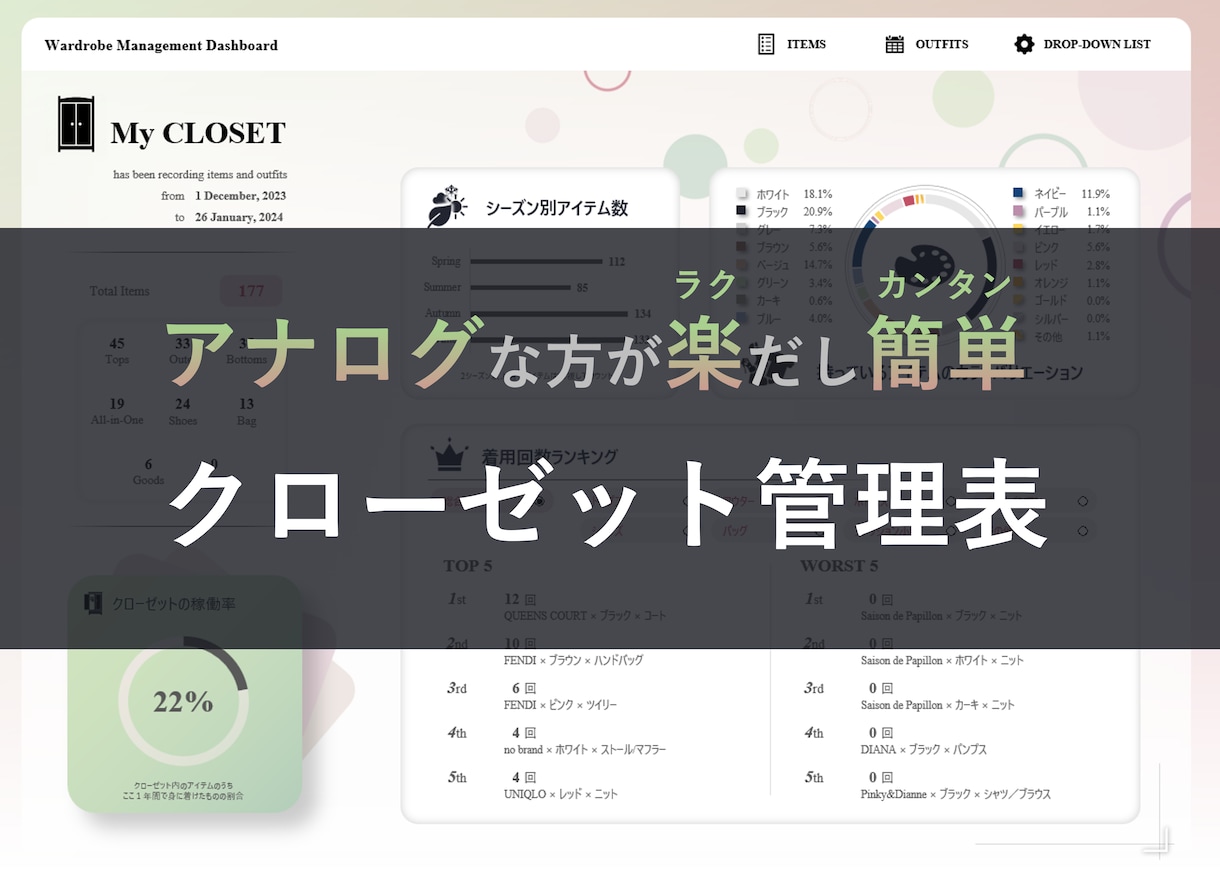Viewport: 1220px width, 878px height.
Task: Click the ホワイト color swatch
Action: coord(742,194)
